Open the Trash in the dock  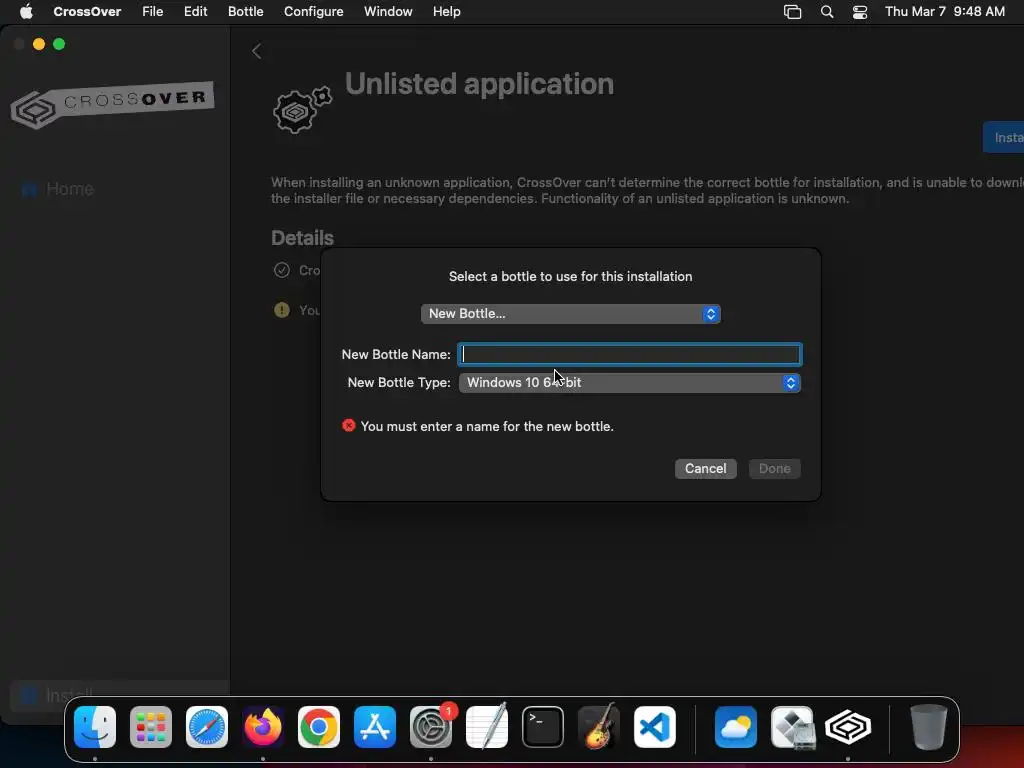pyautogui.click(x=928, y=727)
